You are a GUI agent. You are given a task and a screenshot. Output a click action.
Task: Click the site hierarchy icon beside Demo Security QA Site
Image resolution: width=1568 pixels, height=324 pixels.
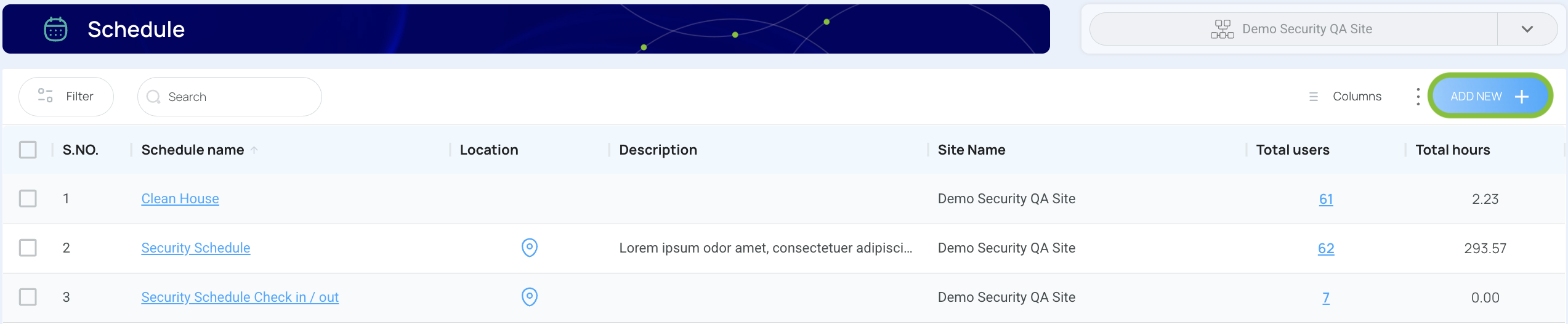(1222, 29)
